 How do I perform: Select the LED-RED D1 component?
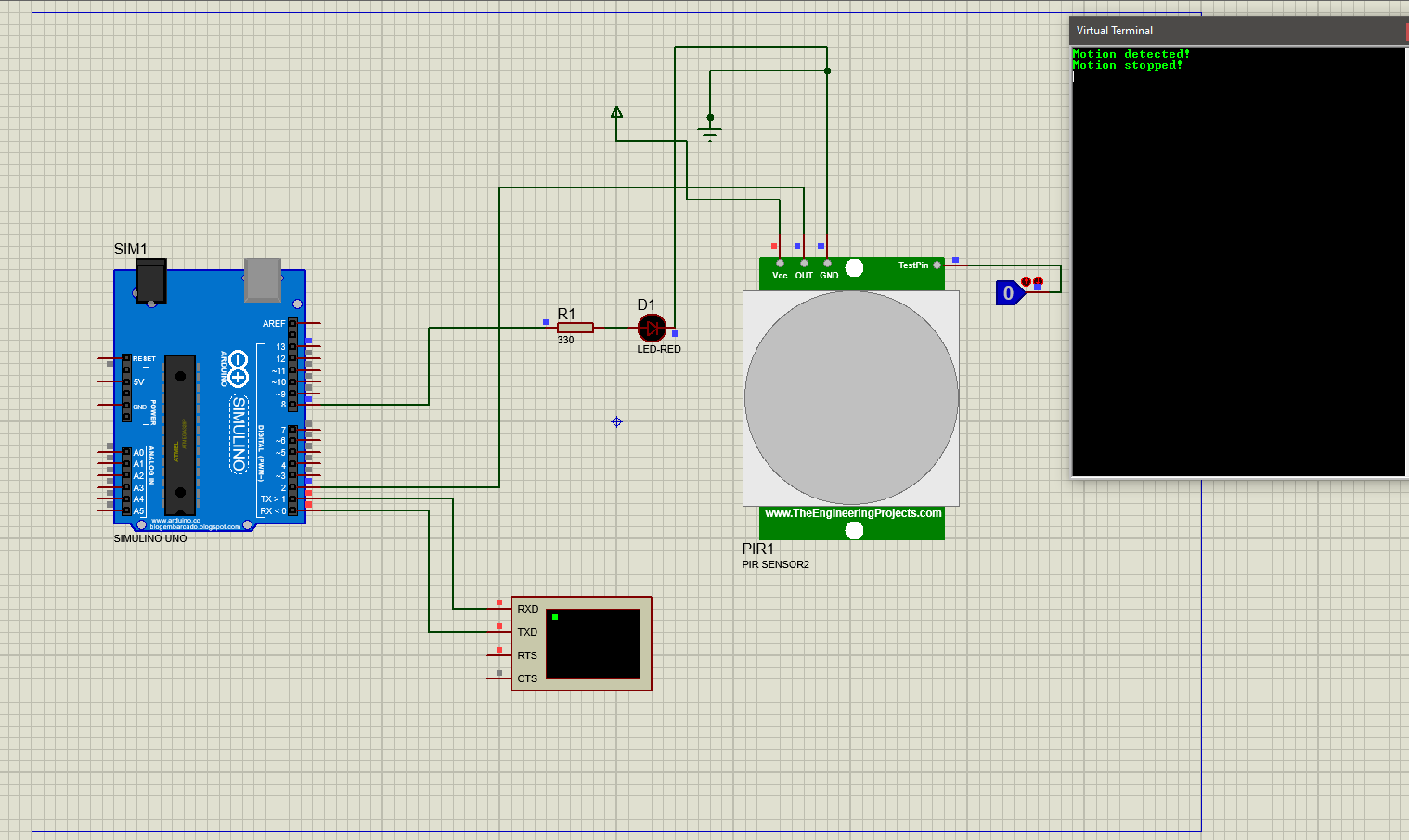click(x=651, y=329)
